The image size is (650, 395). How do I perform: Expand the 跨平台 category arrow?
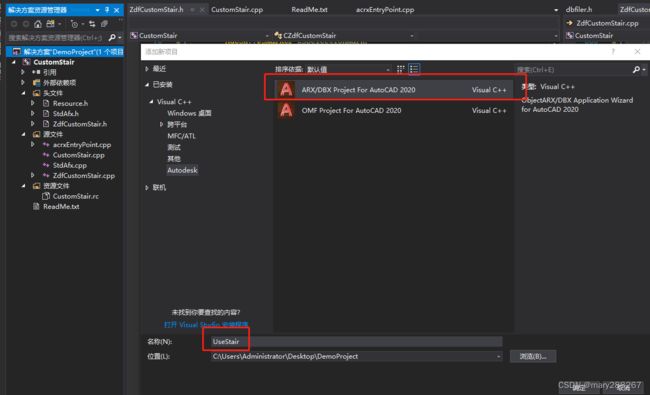coord(161,124)
